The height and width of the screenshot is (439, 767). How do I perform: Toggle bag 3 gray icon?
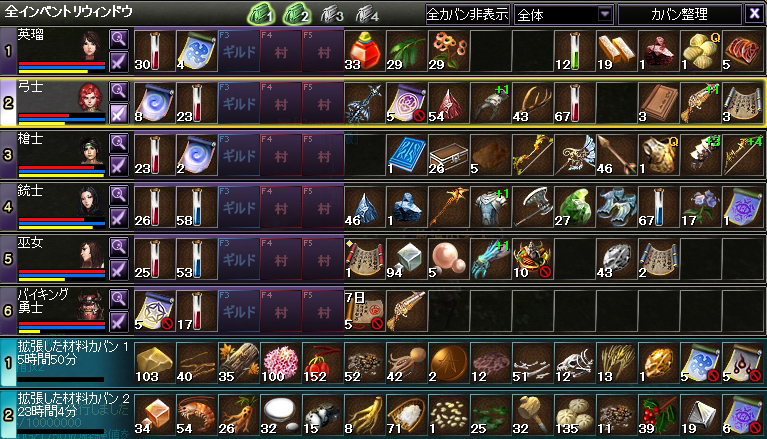coord(332,14)
